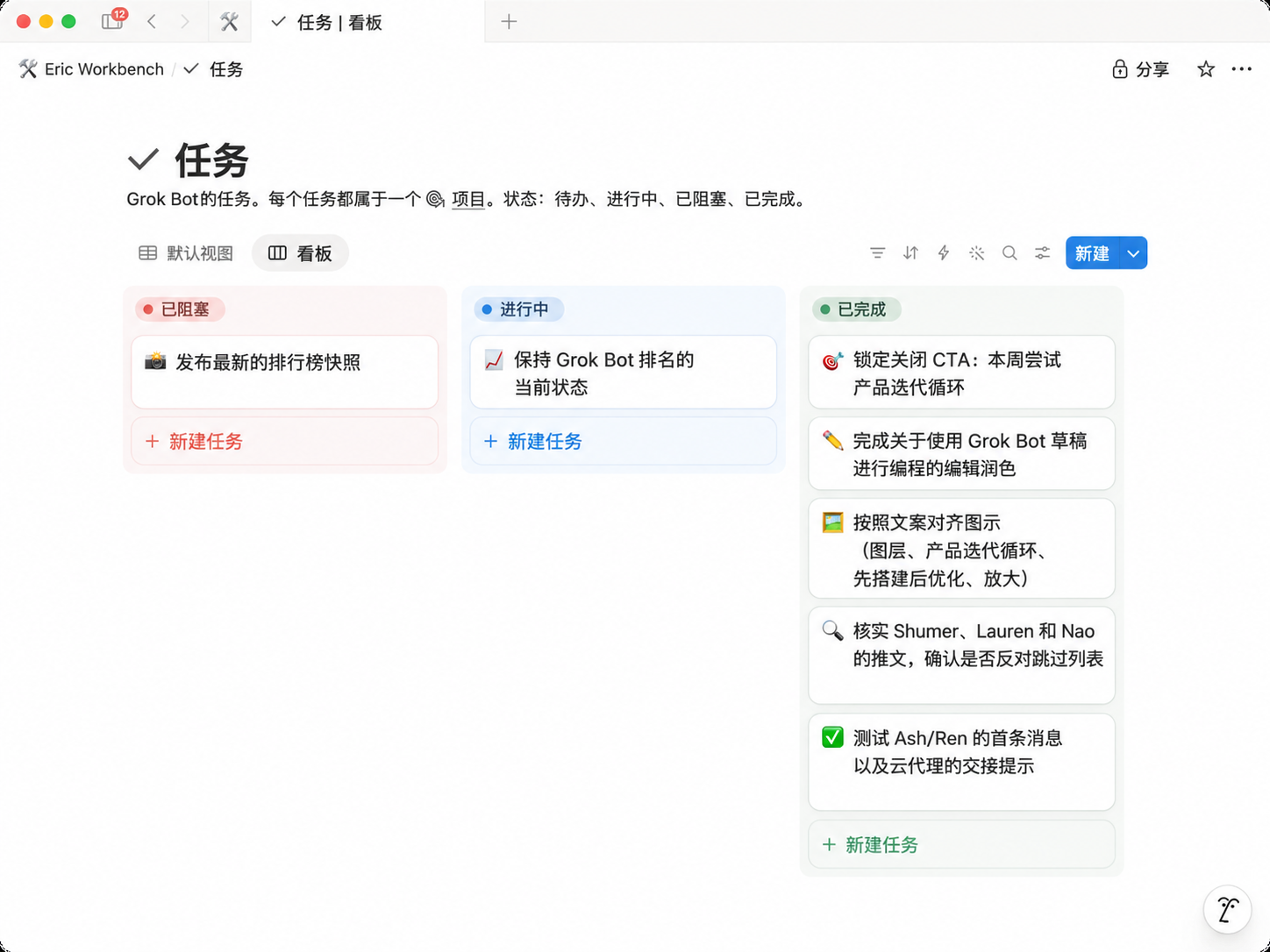The image size is (1270, 952).
Task: Open search magnifier in view toolbar
Action: click(x=1010, y=253)
